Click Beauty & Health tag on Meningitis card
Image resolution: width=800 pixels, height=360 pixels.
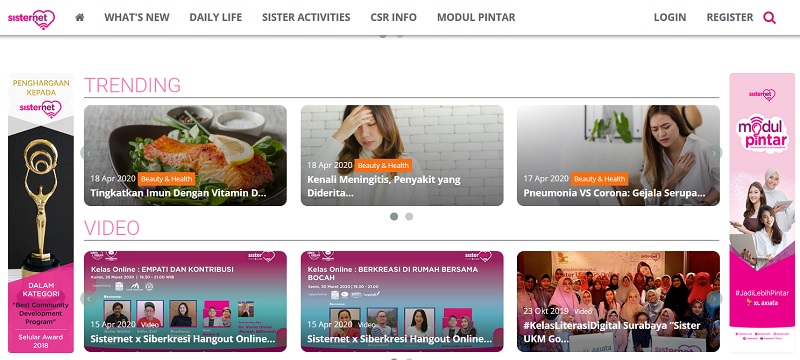click(383, 165)
